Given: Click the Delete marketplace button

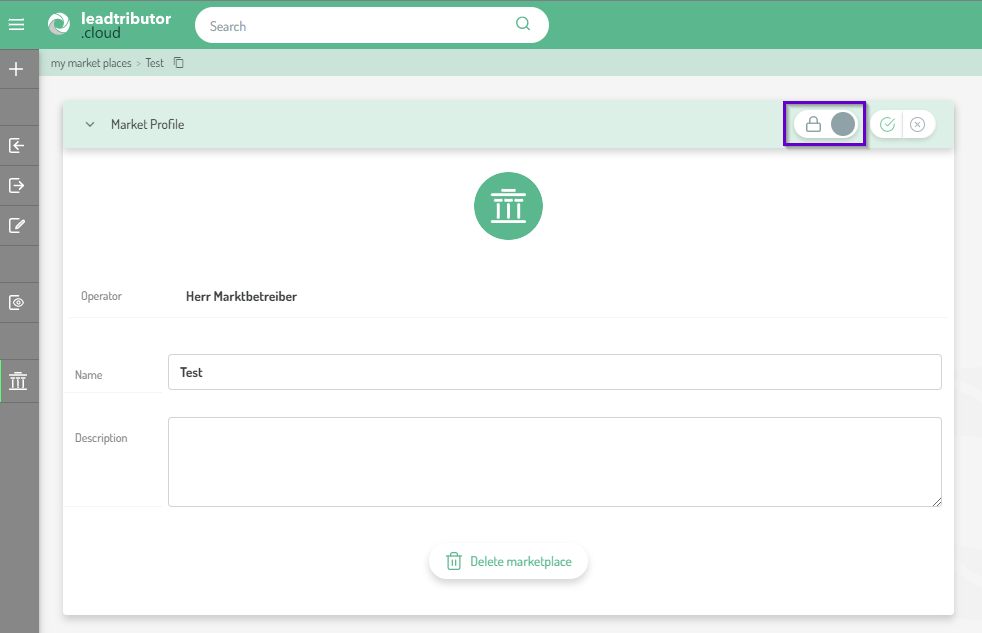Looking at the screenshot, I should pyautogui.click(x=508, y=562).
